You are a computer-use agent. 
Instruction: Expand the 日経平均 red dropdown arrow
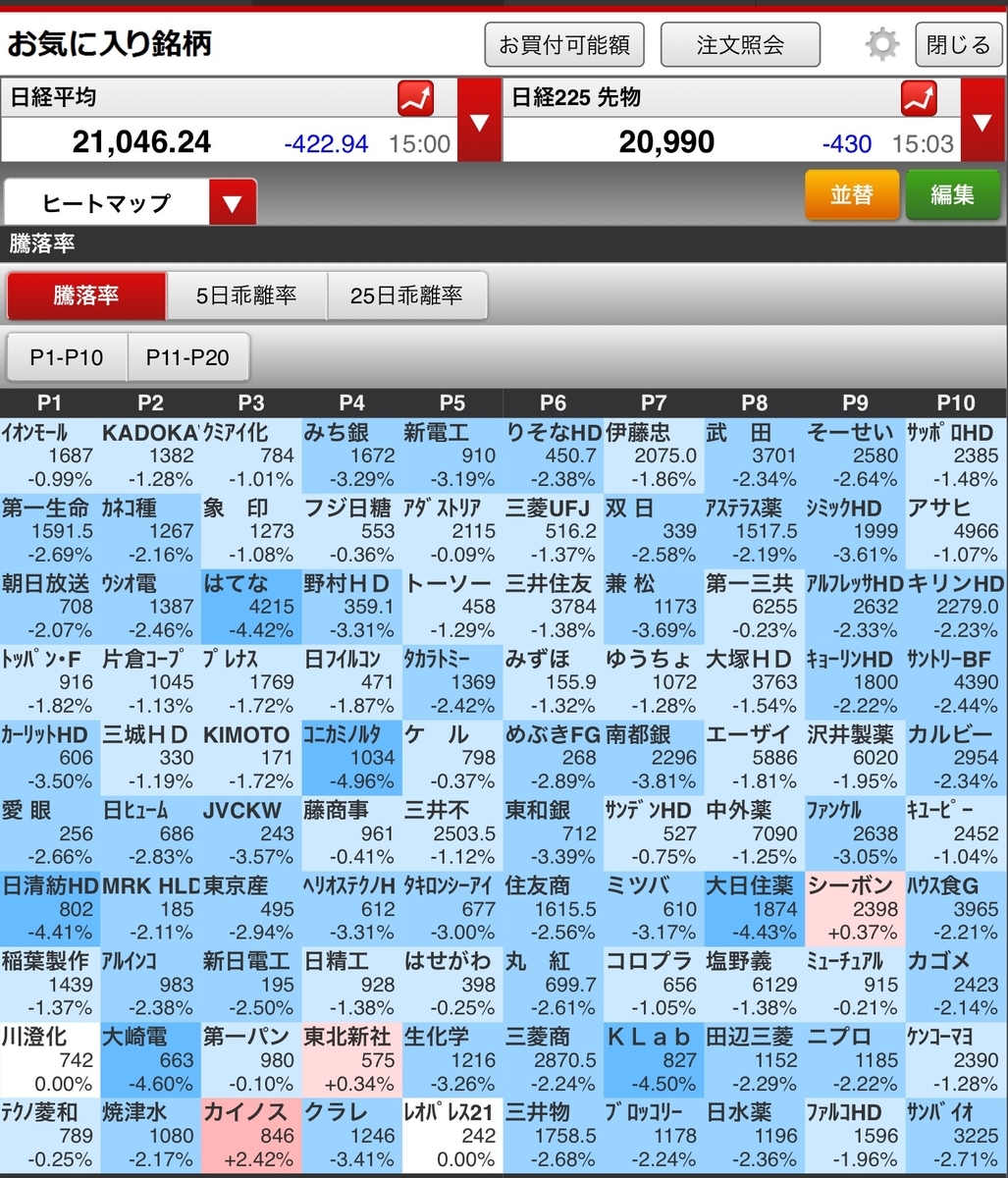(x=479, y=121)
